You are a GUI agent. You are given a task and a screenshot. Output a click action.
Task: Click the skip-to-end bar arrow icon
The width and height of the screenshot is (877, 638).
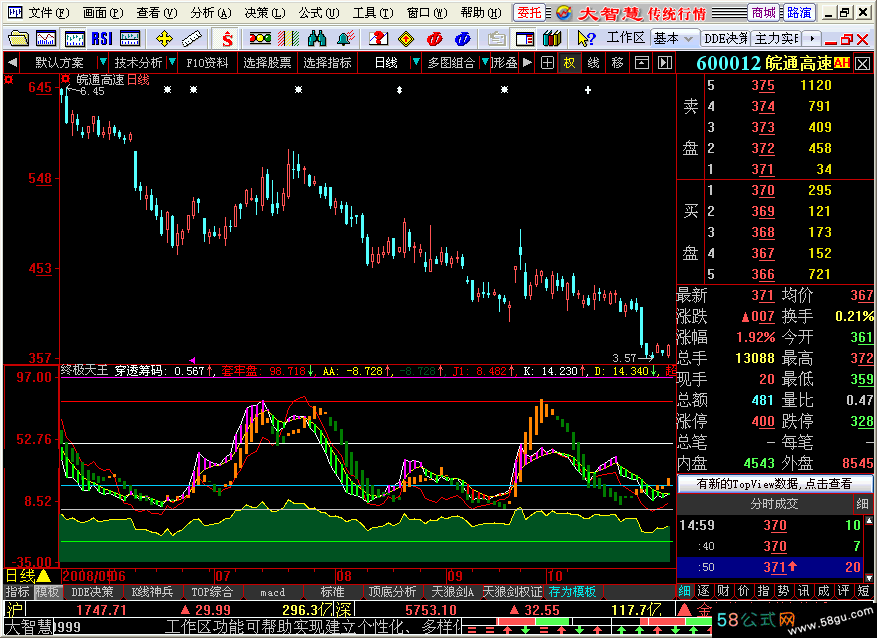click(x=664, y=63)
